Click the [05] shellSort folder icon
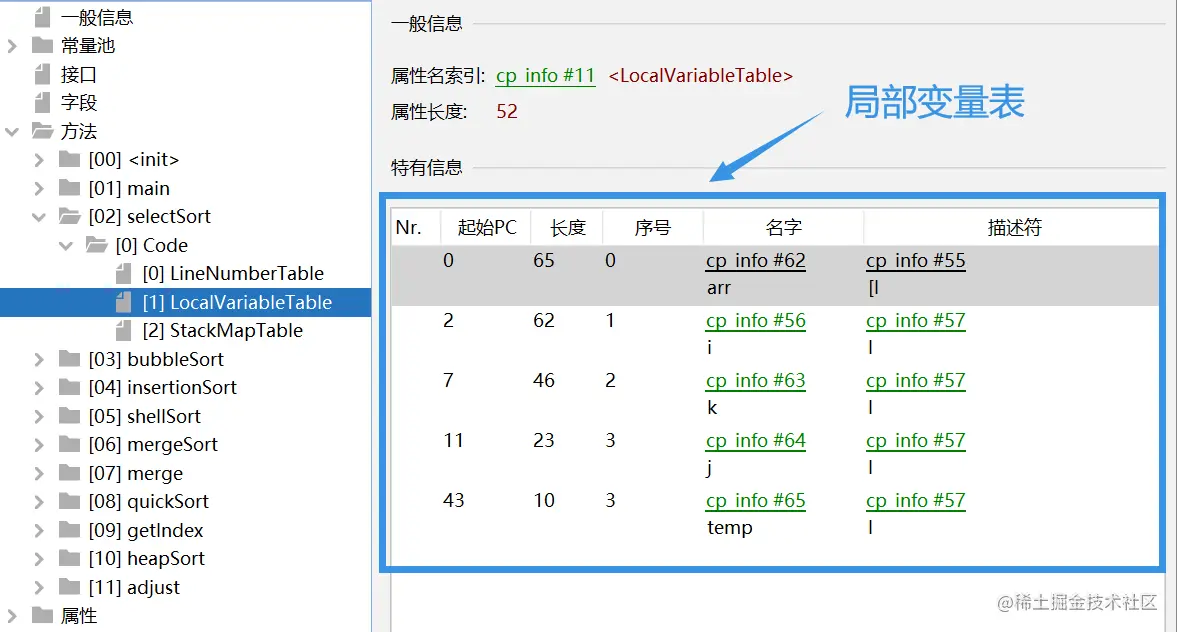Image resolution: width=1177 pixels, height=632 pixels. tap(70, 416)
